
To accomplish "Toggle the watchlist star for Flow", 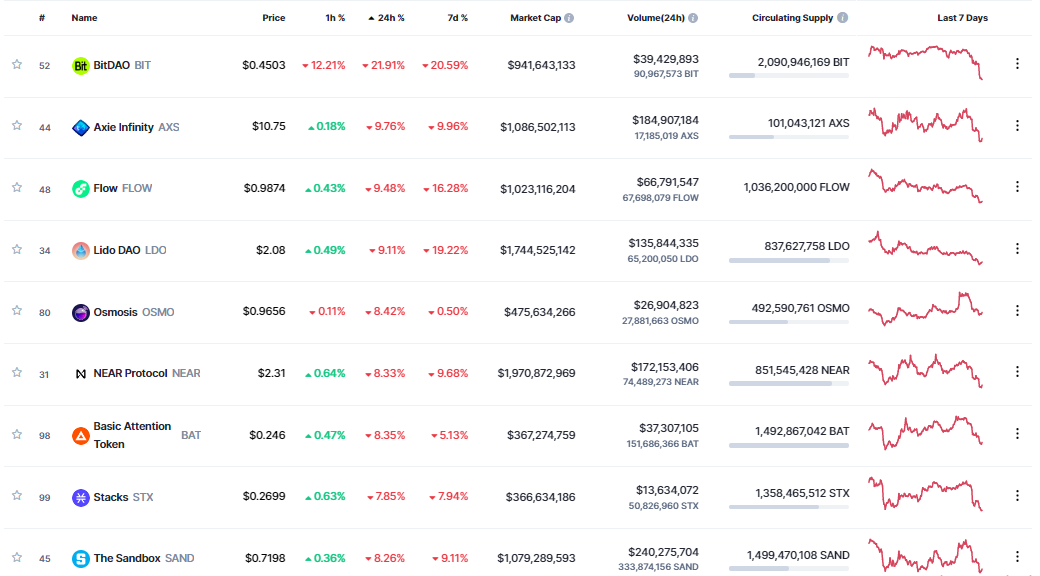I will point(17,188).
